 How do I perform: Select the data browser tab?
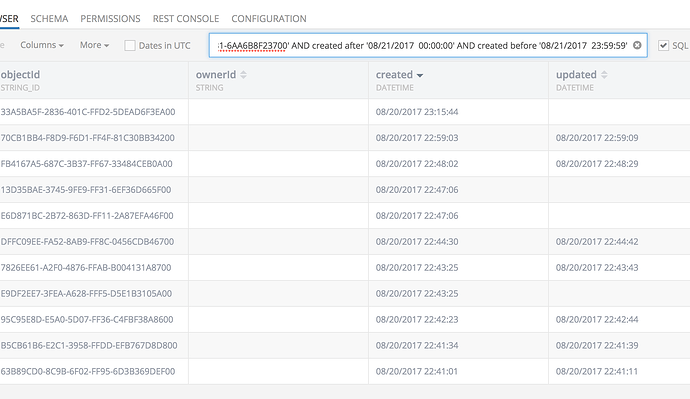[x=9, y=18]
